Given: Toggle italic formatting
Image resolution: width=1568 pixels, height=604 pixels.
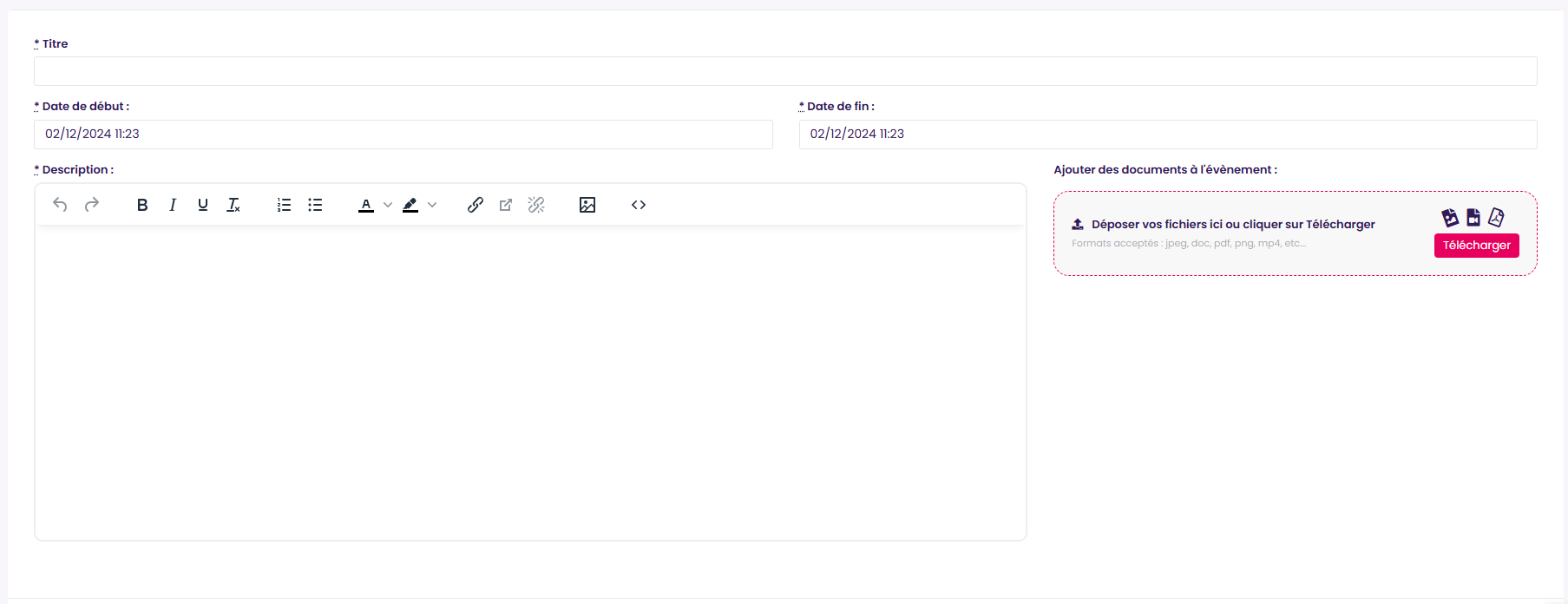Looking at the screenshot, I should [x=173, y=205].
